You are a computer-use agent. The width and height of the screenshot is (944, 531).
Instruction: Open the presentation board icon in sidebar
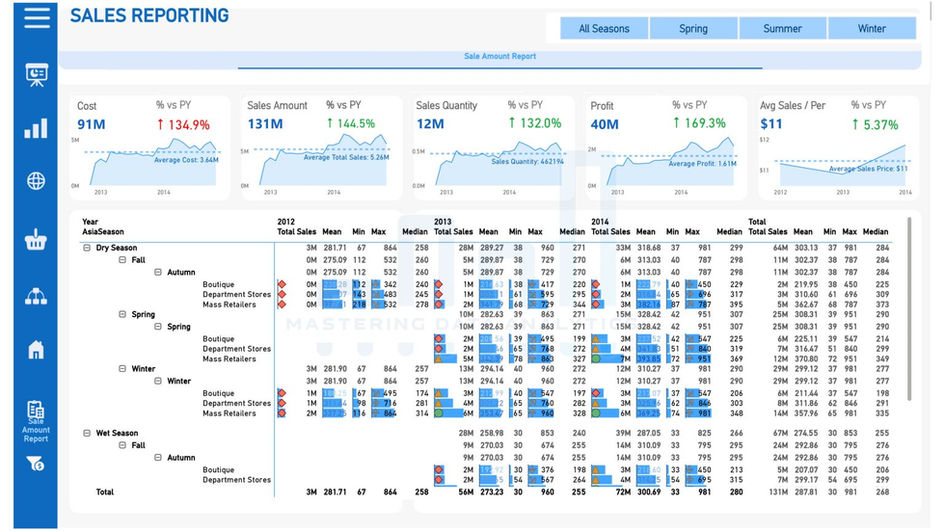[x=37, y=75]
